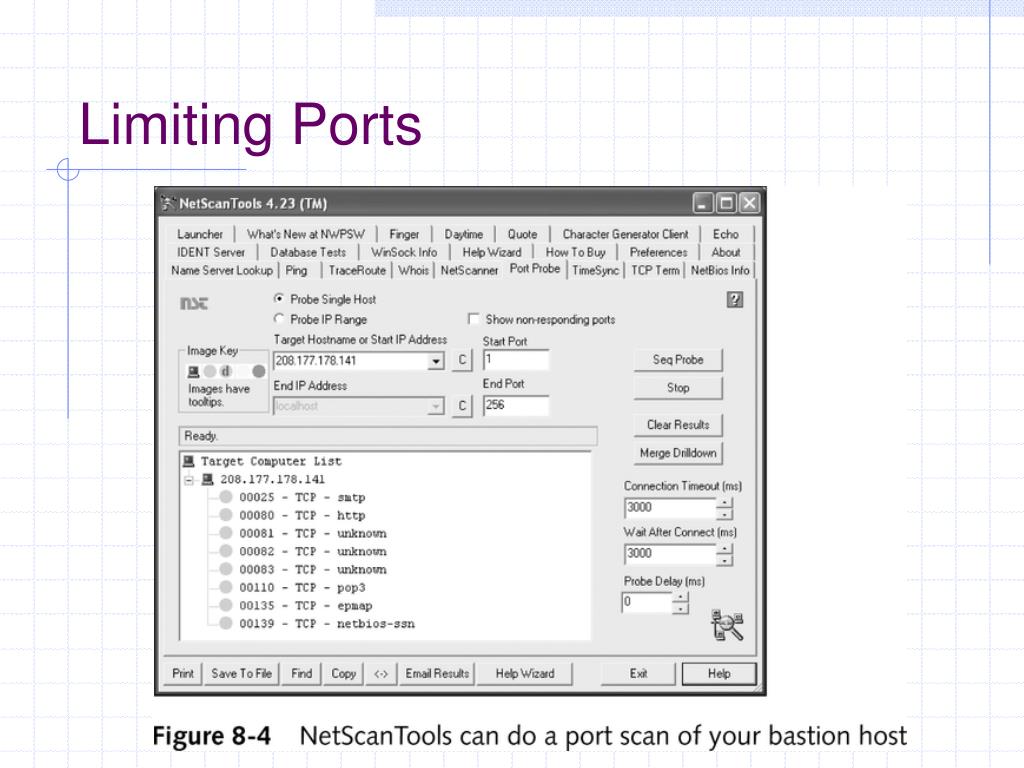
Task: Select the Probe IP Range radio button
Action: coord(280,319)
